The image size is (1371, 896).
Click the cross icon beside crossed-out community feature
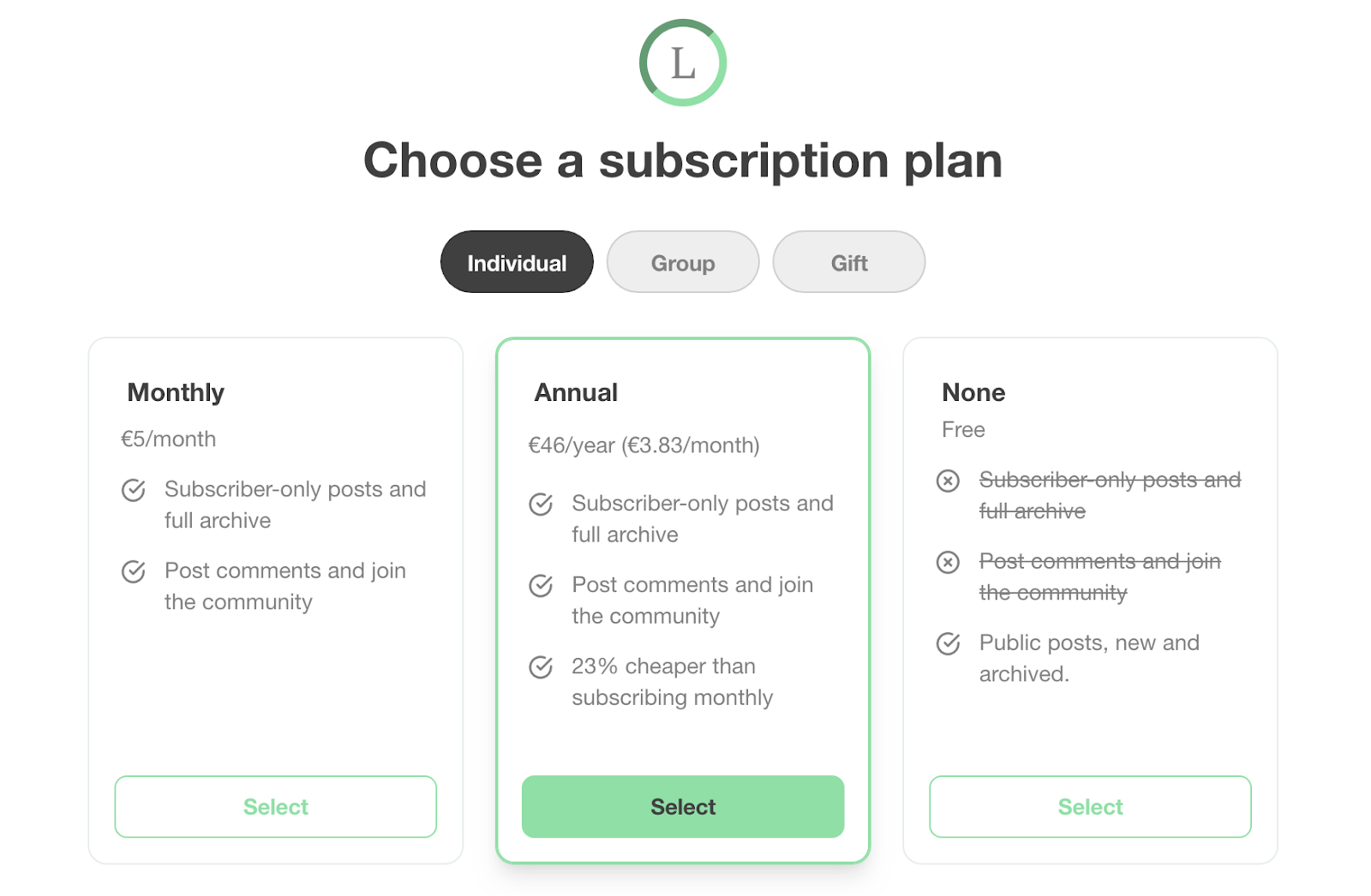point(947,563)
